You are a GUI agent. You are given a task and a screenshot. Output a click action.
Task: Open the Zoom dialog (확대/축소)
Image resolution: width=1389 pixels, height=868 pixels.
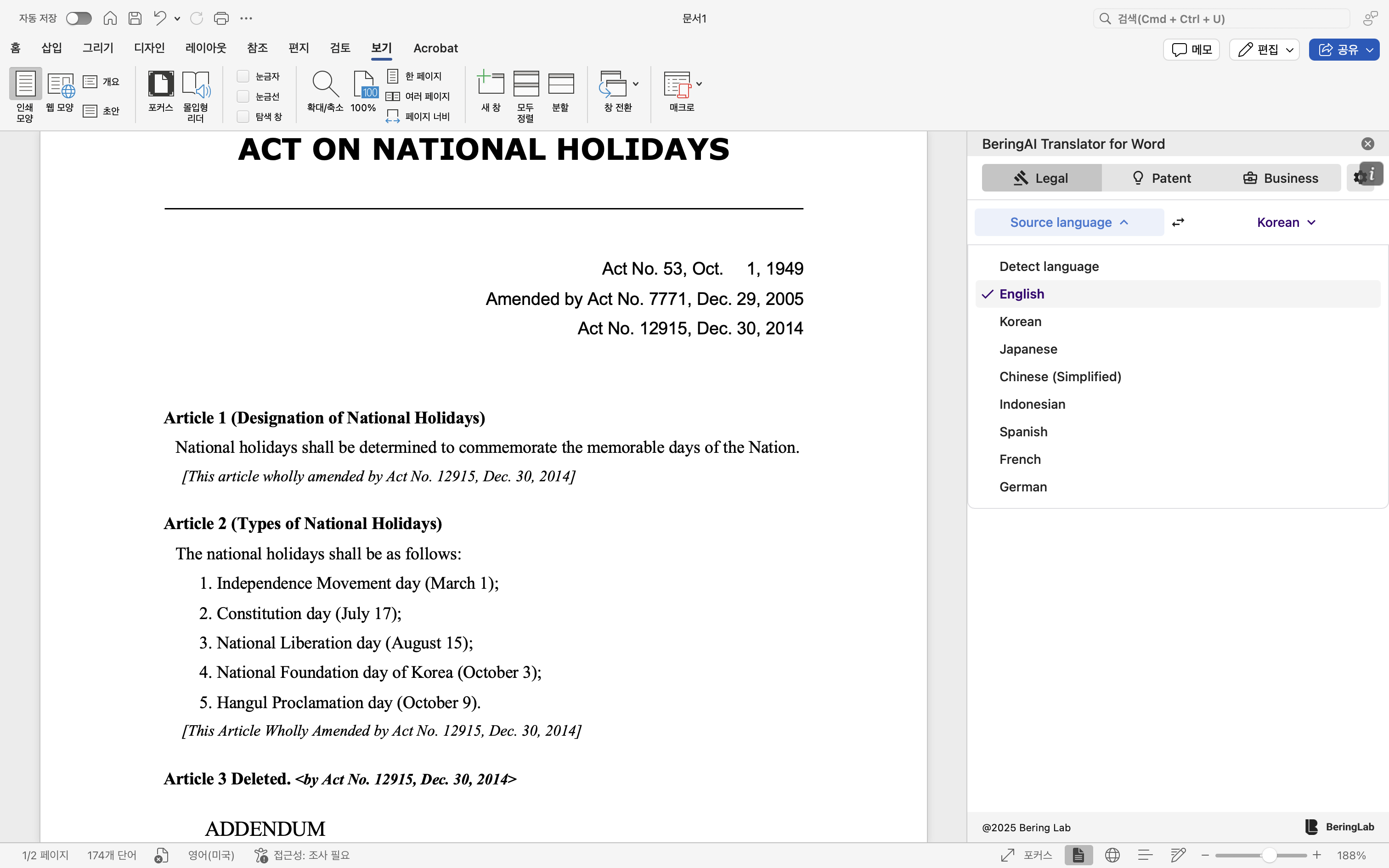325,92
